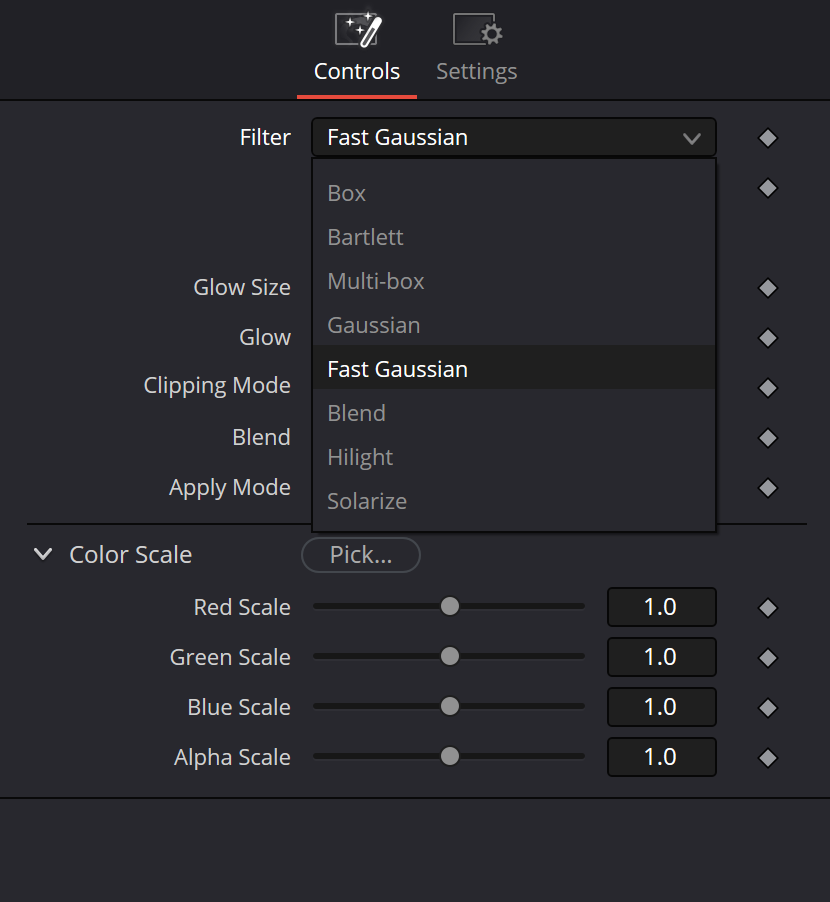
Task: Toggle keyframe diamond for Apply Mode
Action: (x=768, y=488)
